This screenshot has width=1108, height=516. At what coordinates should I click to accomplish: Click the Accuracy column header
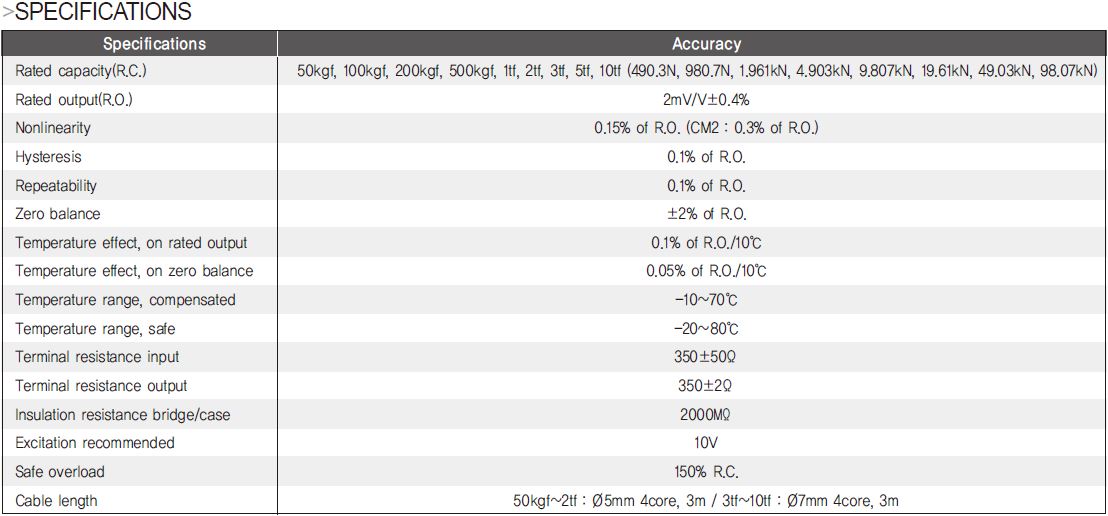[706, 44]
